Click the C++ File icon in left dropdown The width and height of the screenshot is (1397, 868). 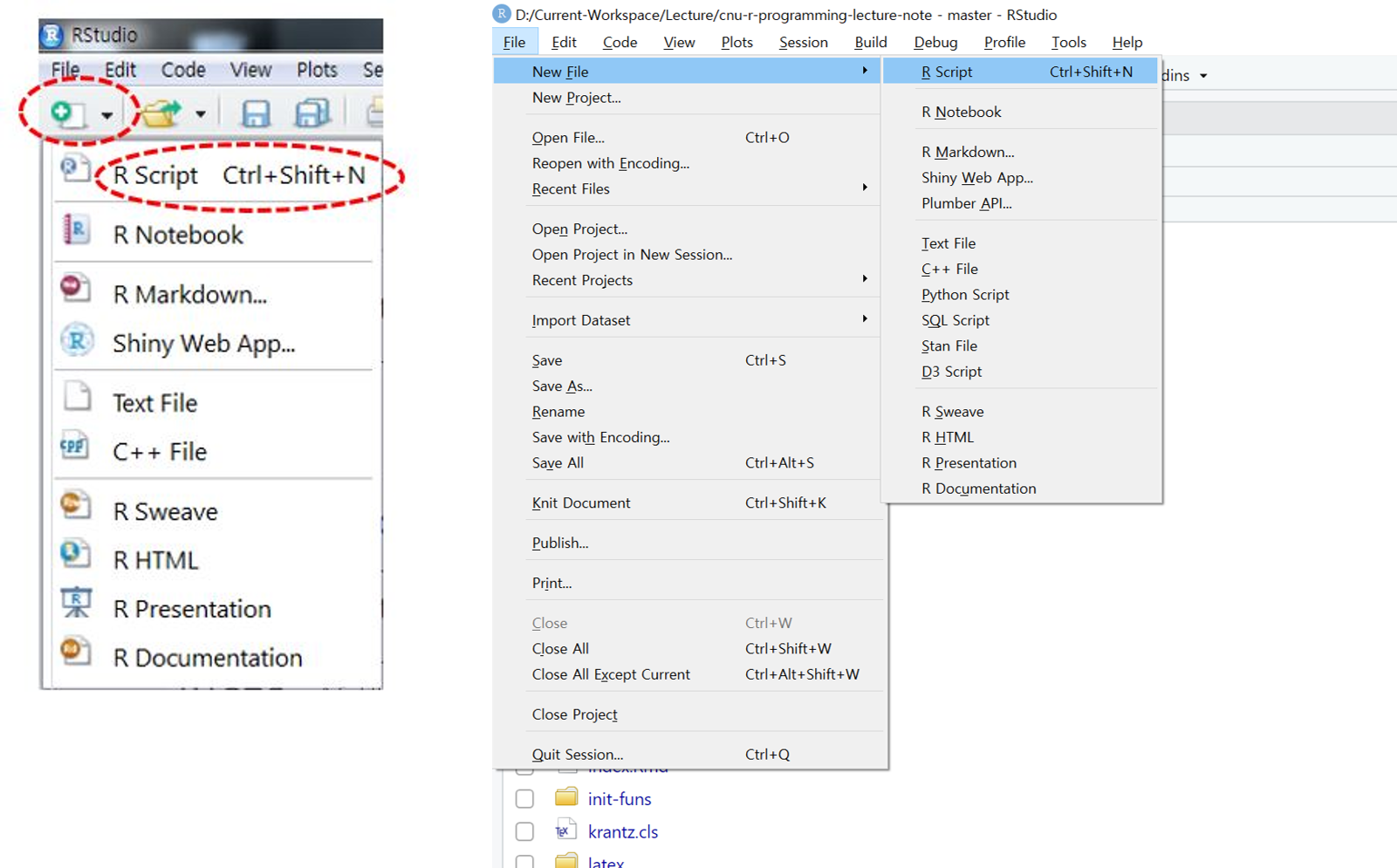coord(75,447)
